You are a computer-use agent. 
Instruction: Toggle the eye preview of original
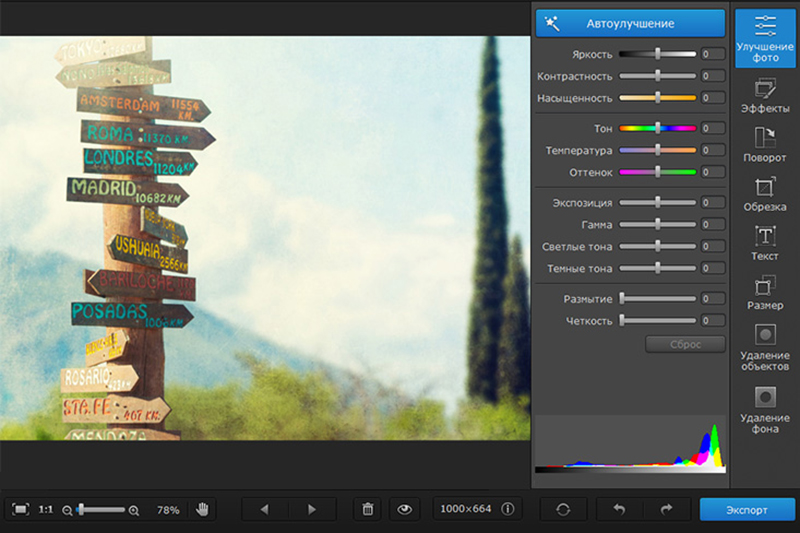(x=405, y=509)
